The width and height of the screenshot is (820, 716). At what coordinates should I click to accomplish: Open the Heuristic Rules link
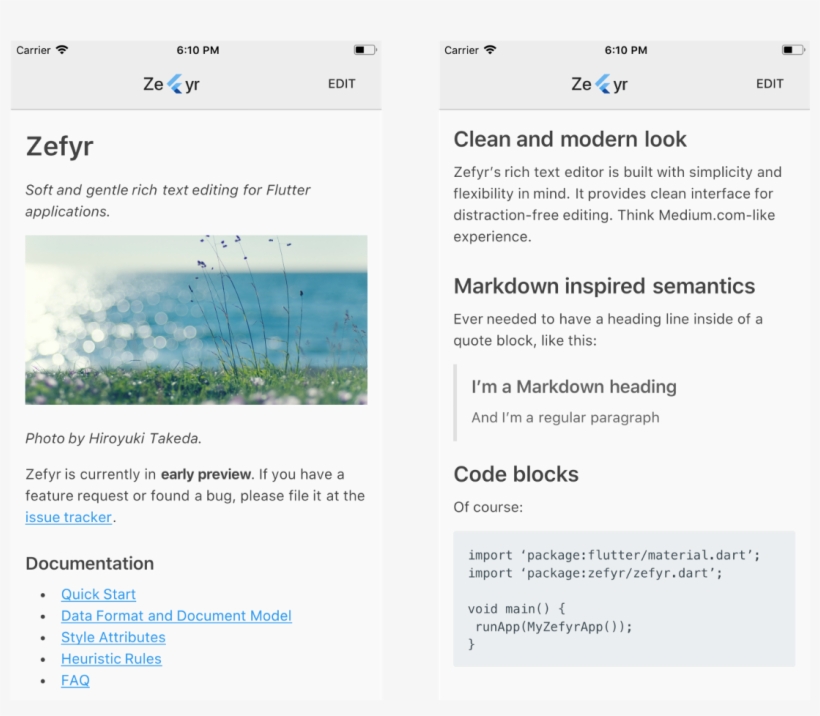click(x=111, y=658)
